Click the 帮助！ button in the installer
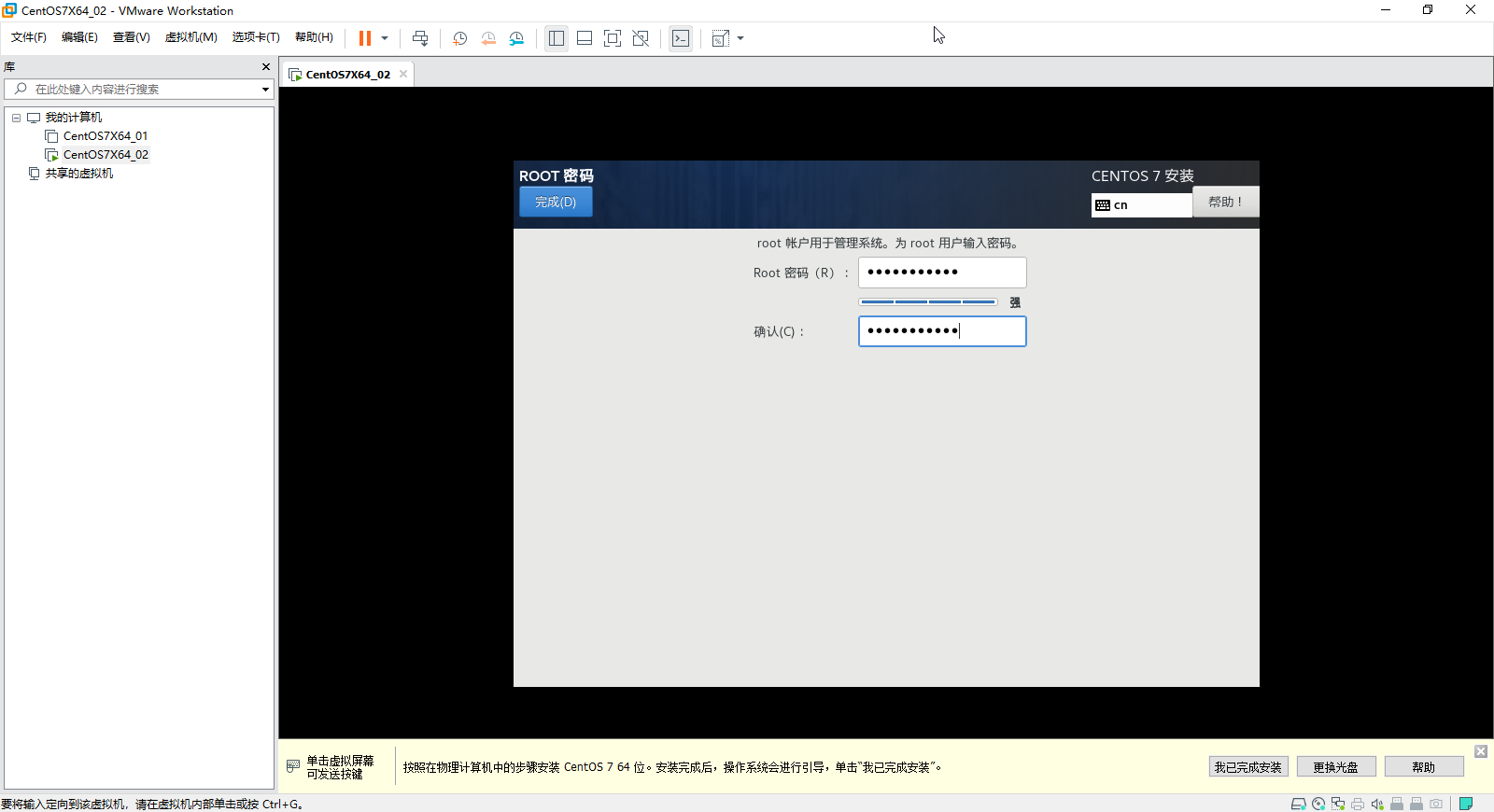This screenshot has height=812, width=1494. click(x=1225, y=202)
